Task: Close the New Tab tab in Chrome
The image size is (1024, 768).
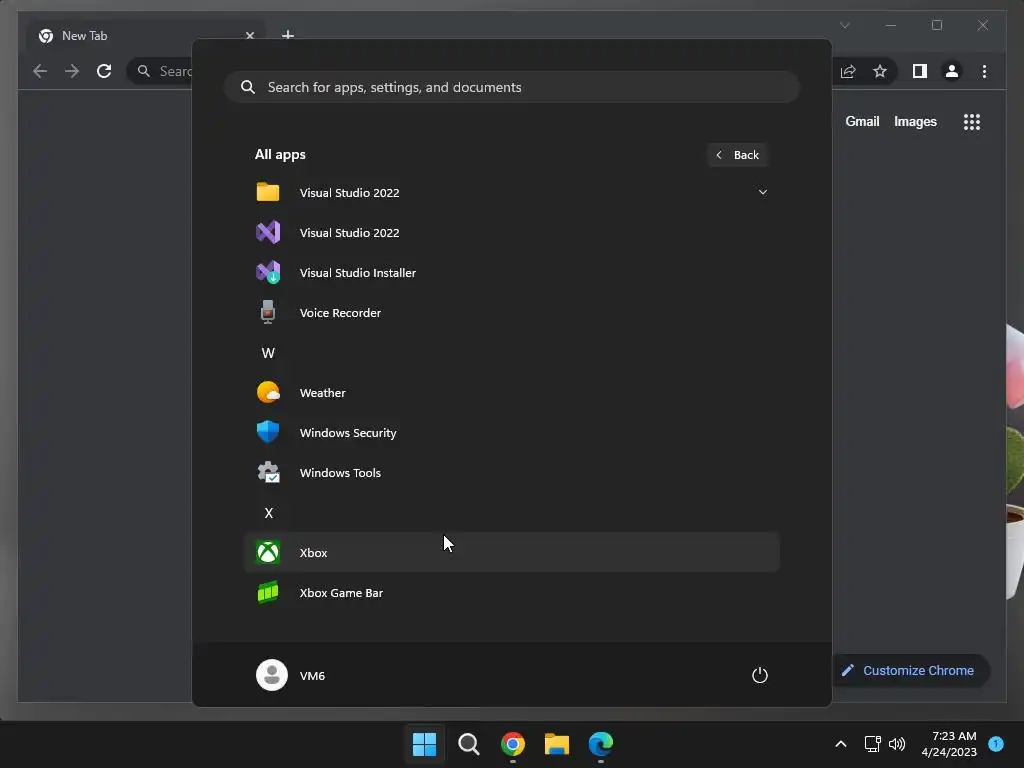Action: click(249, 36)
